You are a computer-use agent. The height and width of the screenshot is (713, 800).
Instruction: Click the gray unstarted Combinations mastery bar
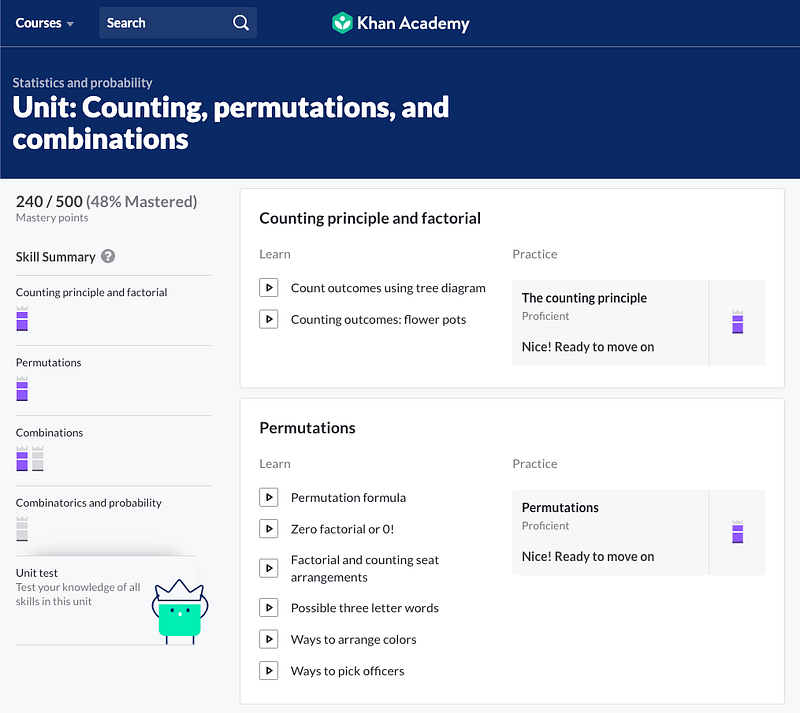(38, 459)
